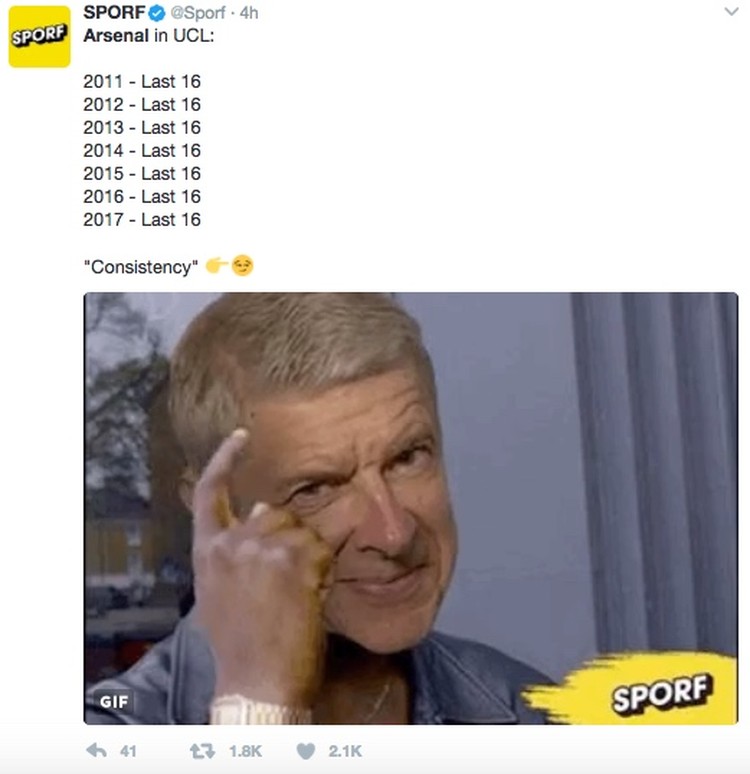View the 1.8K retweets count
The height and width of the screenshot is (774, 750).
coord(245,751)
